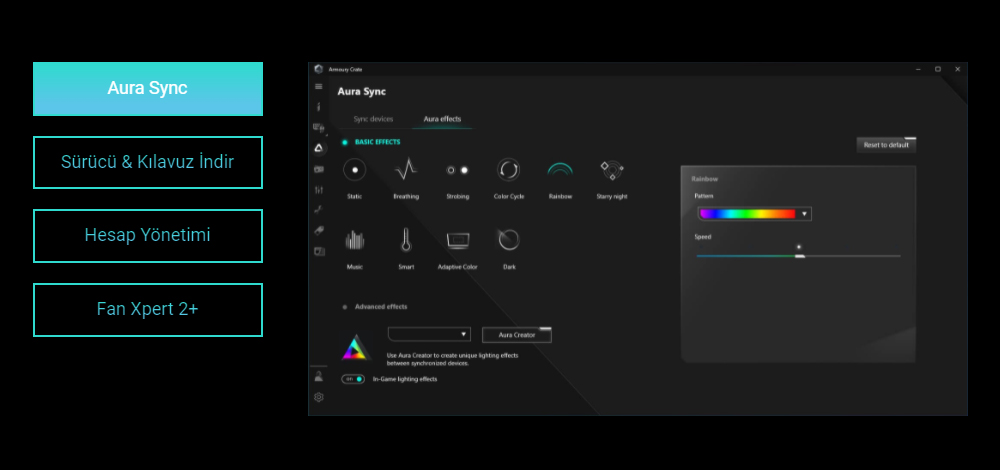Toggle In-Game lighting effects switch
1000x470 pixels.
(353, 379)
